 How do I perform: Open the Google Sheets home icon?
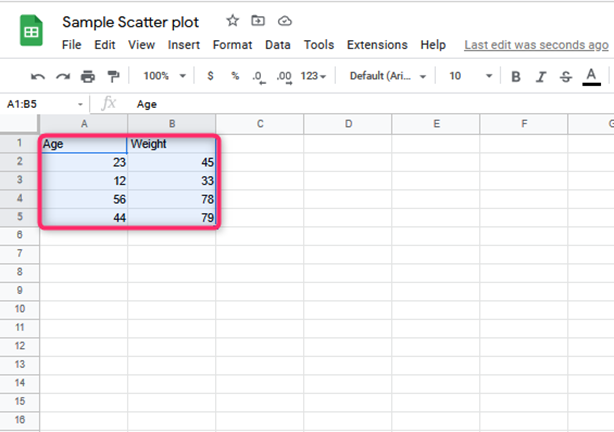coord(31,30)
